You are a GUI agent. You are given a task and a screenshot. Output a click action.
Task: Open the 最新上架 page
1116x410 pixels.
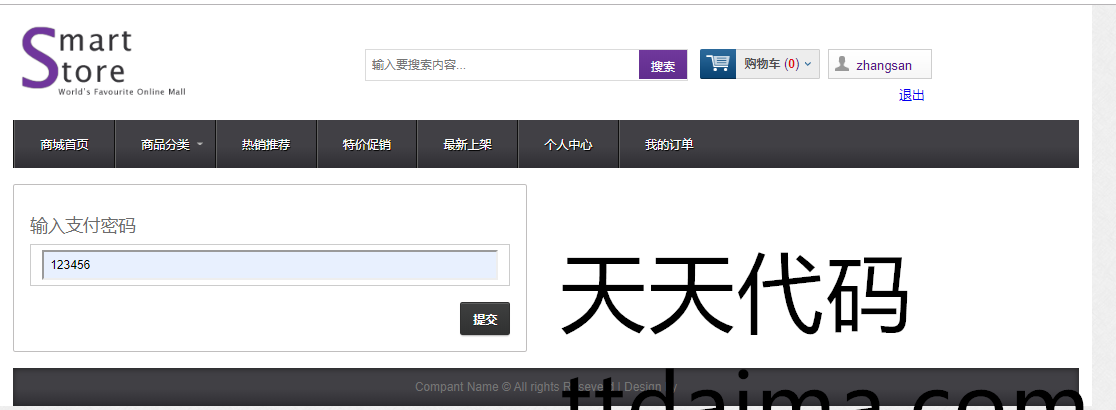[468, 145]
